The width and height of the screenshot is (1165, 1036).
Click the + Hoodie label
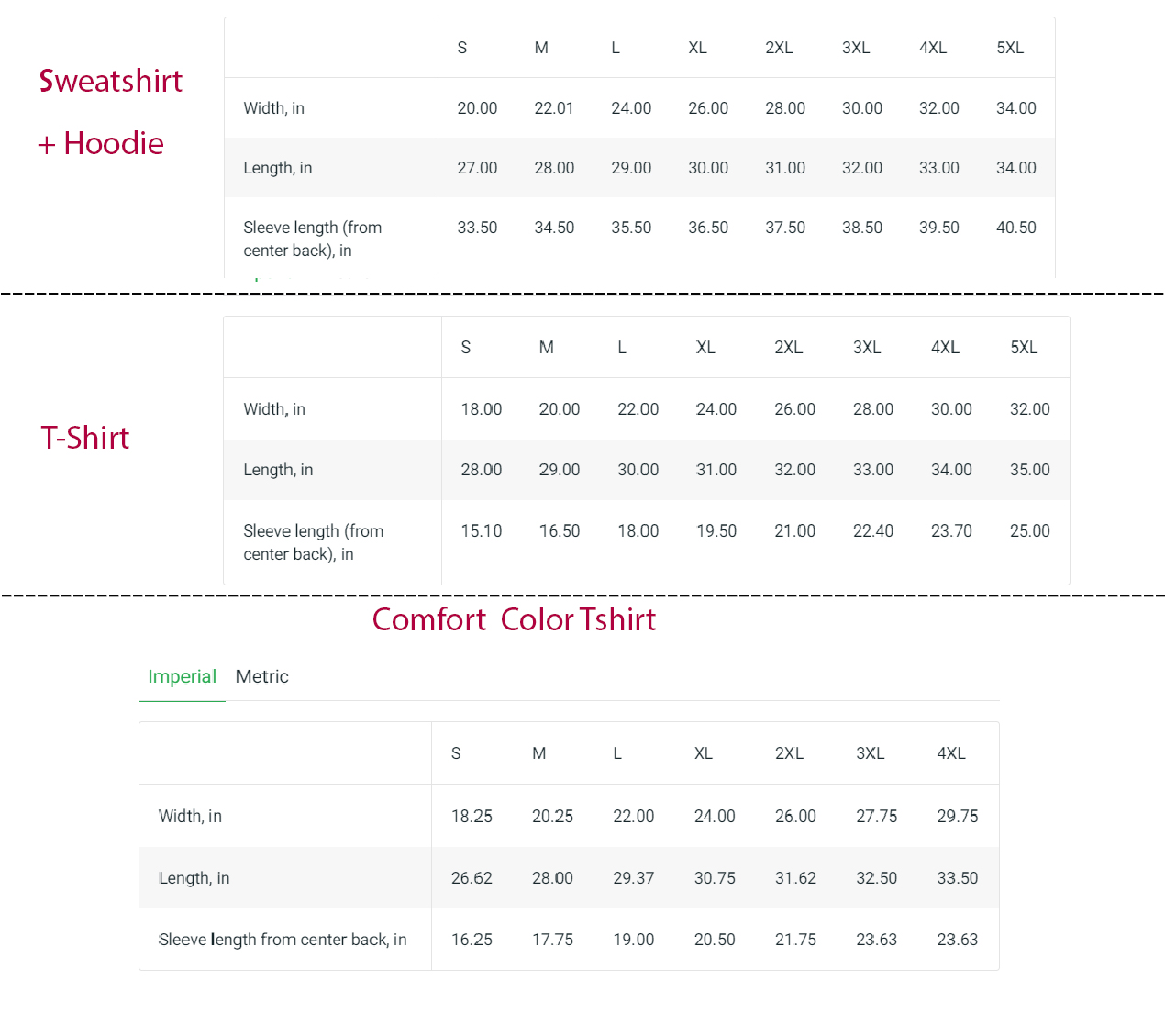pyautogui.click(x=101, y=144)
